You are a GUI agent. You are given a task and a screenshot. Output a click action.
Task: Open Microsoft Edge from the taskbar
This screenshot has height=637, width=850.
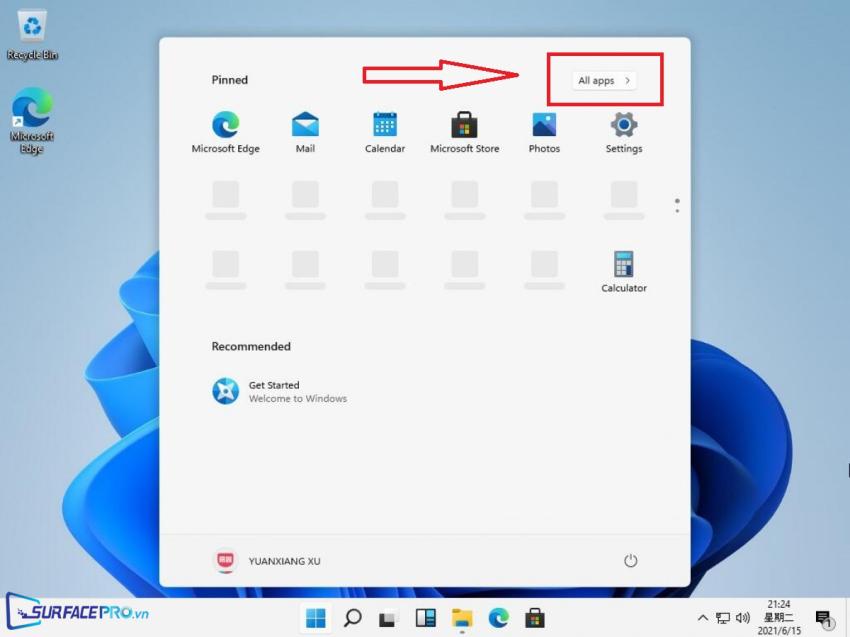click(498, 618)
